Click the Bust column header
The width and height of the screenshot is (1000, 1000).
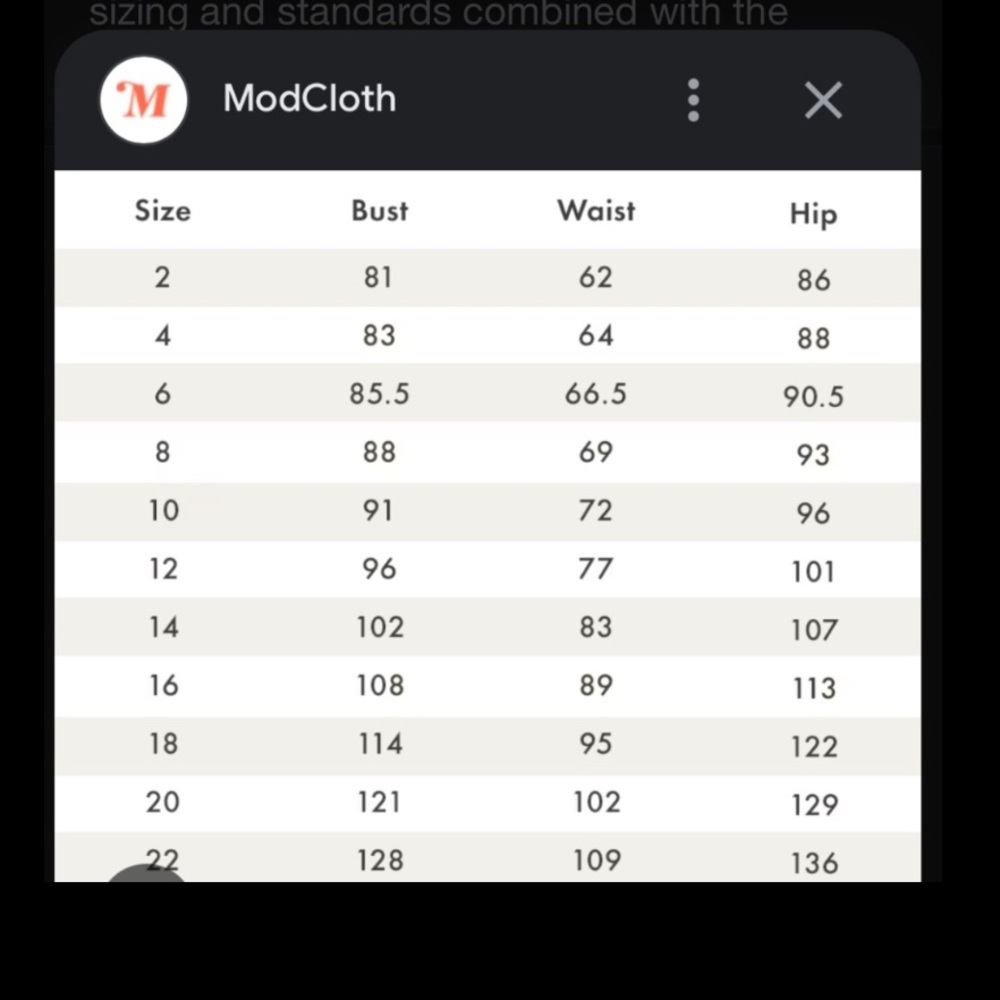coord(380,211)
